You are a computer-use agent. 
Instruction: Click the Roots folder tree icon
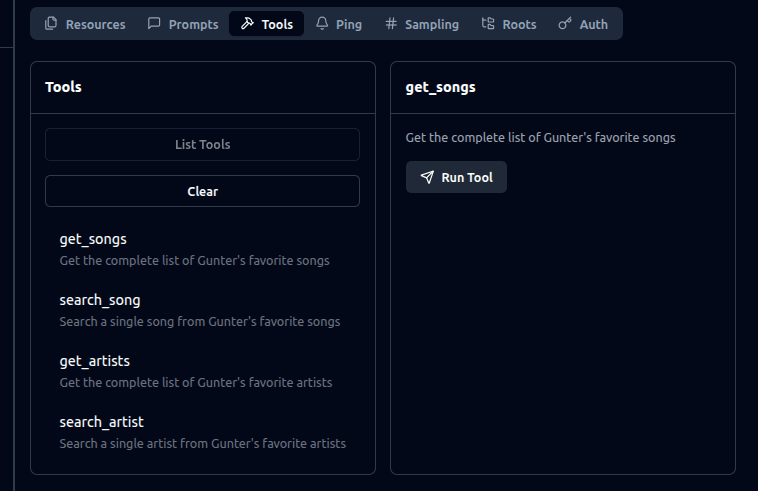pos(488,24)
